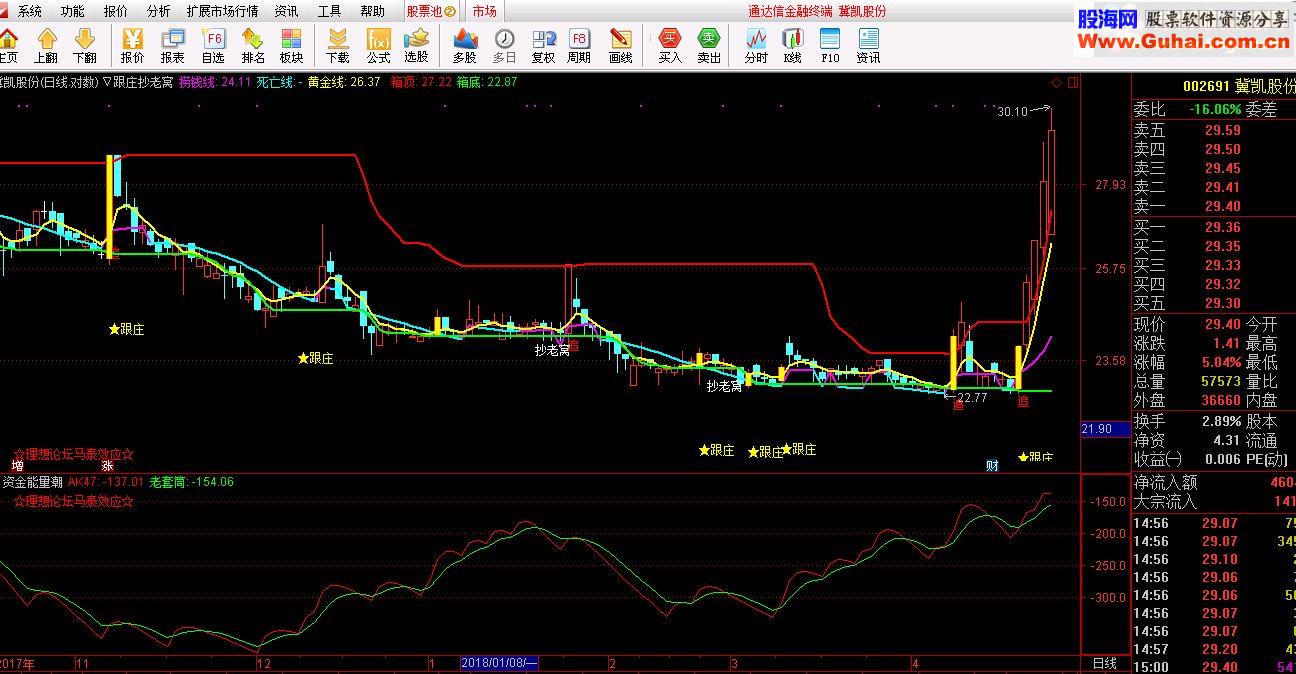Switch to K线 candlestick chart icon
1296x674 pixels.
pos(793,46)
